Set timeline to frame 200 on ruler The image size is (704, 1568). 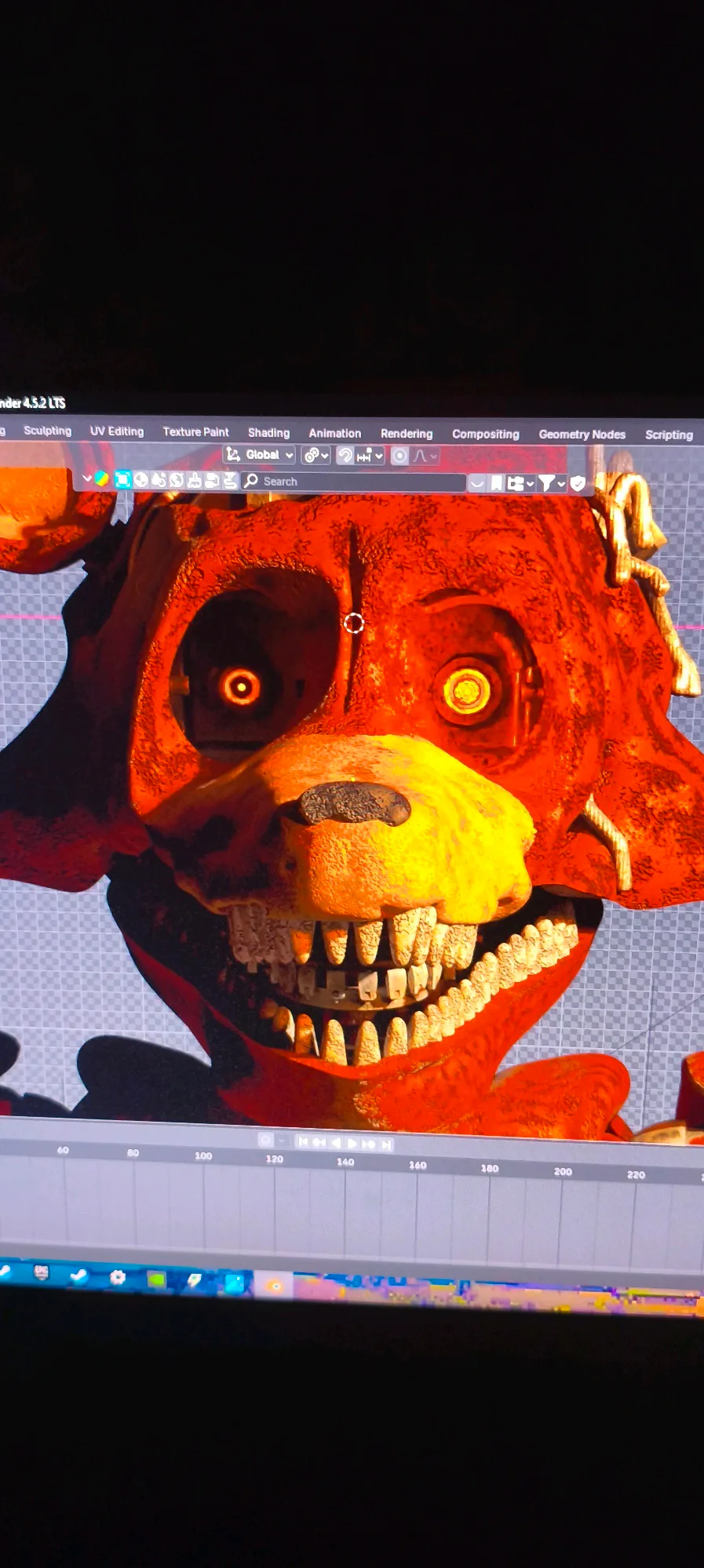(563, 1172)
